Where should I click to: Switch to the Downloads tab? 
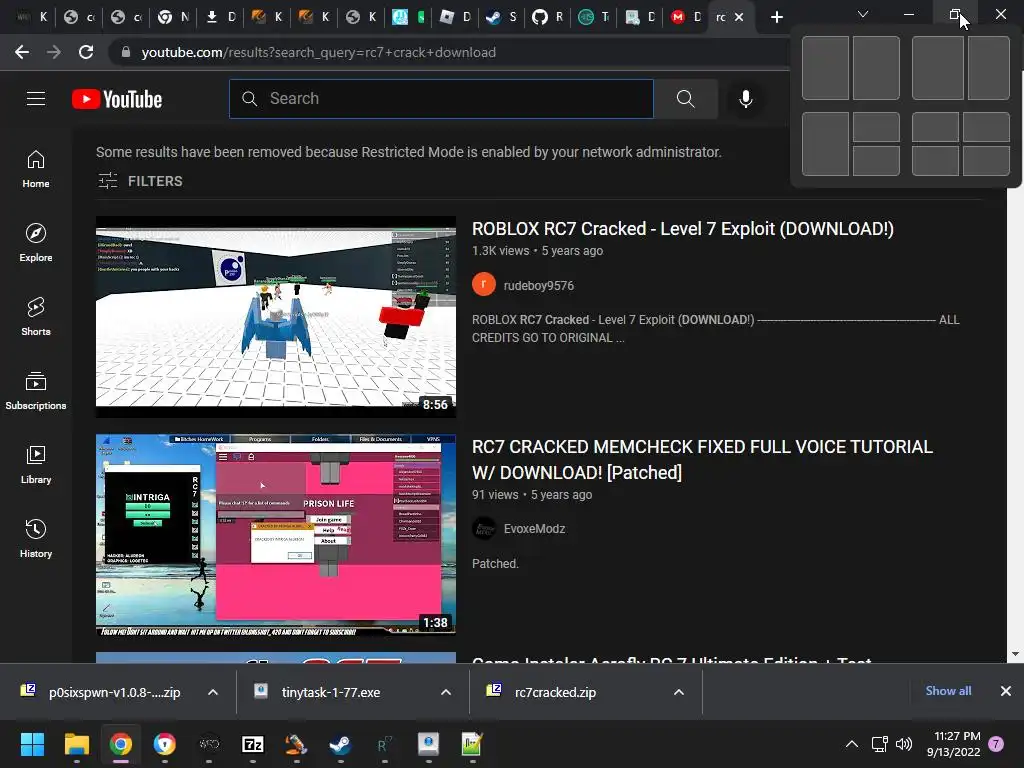click(x=221, y=17)
